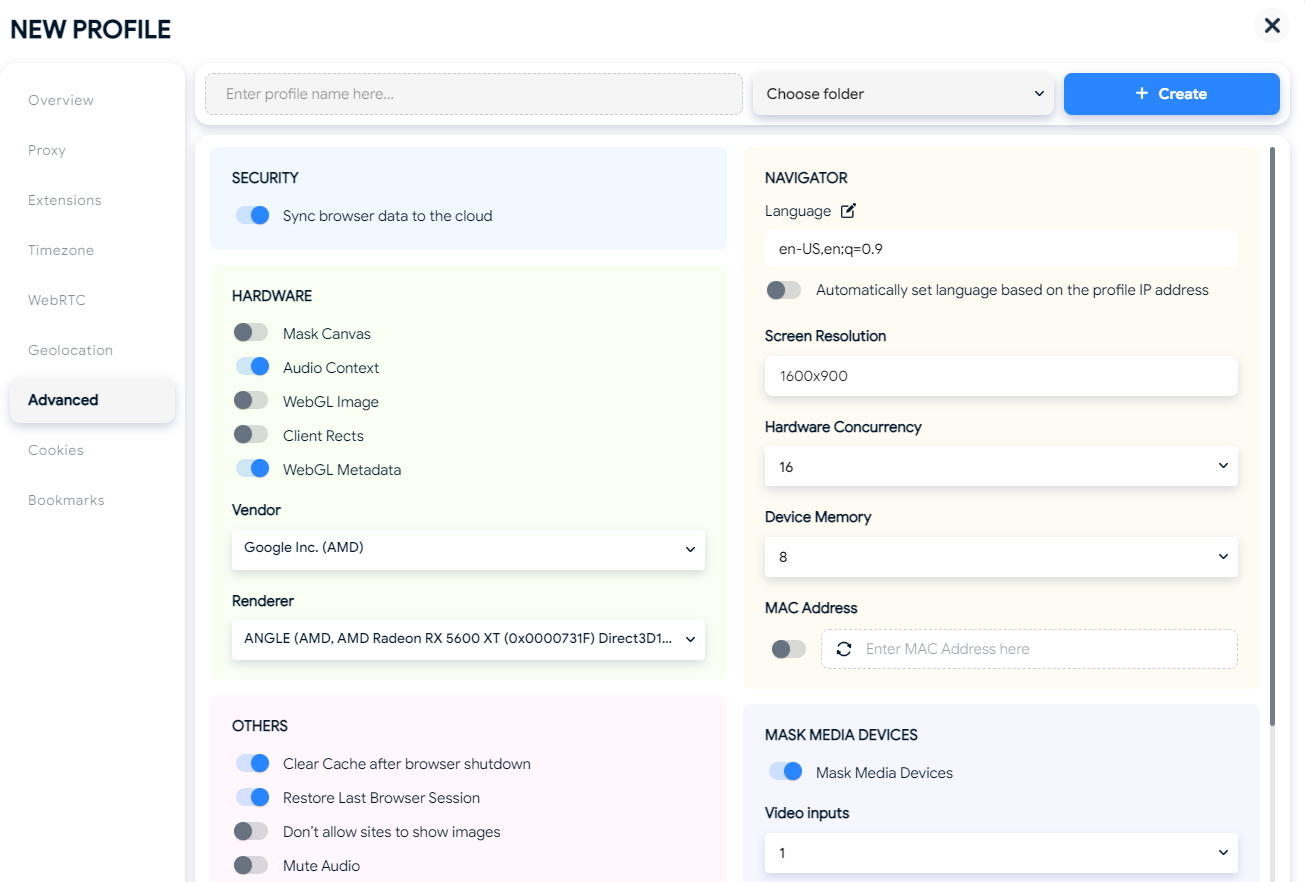Open the Hardware Concurrency dropdown

pos(1001,466)
